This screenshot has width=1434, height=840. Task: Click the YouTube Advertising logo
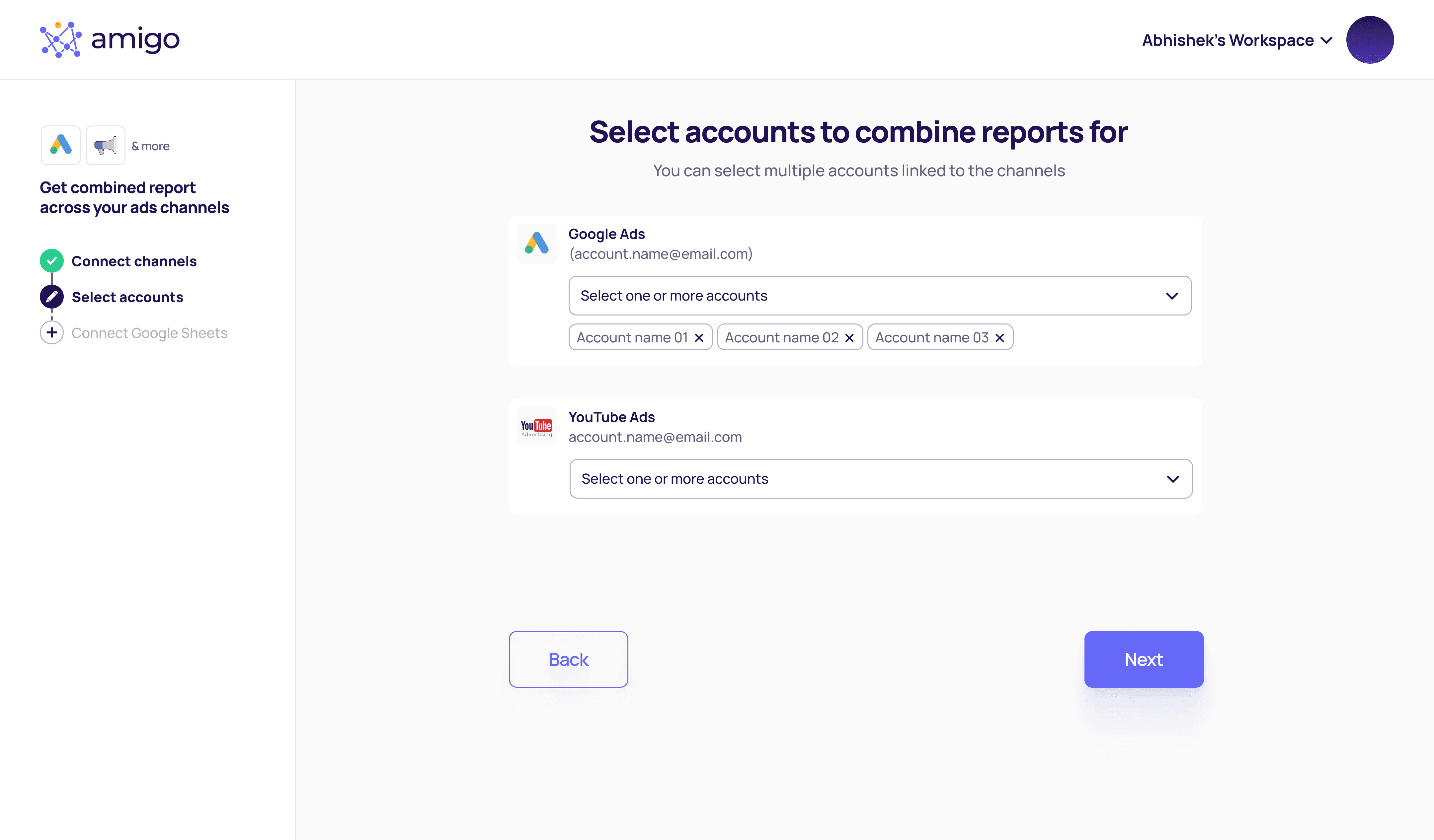tap(537, 427)
